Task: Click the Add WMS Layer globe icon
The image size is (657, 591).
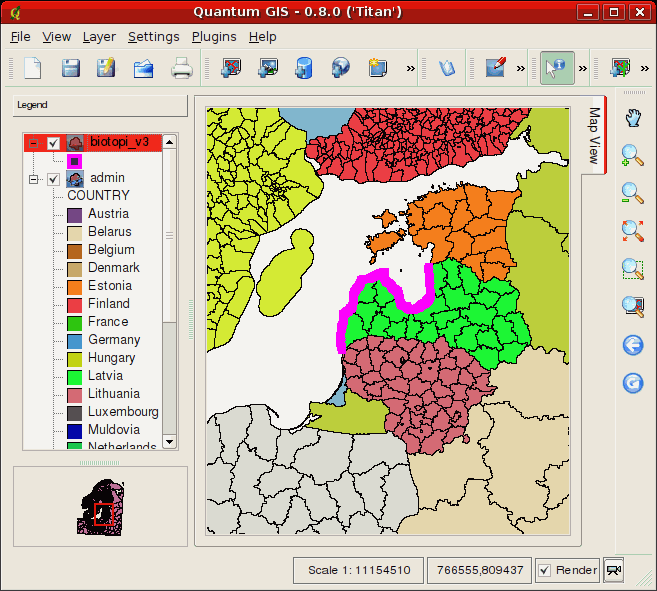Action: pyautogui.click(x=340, y=68)
